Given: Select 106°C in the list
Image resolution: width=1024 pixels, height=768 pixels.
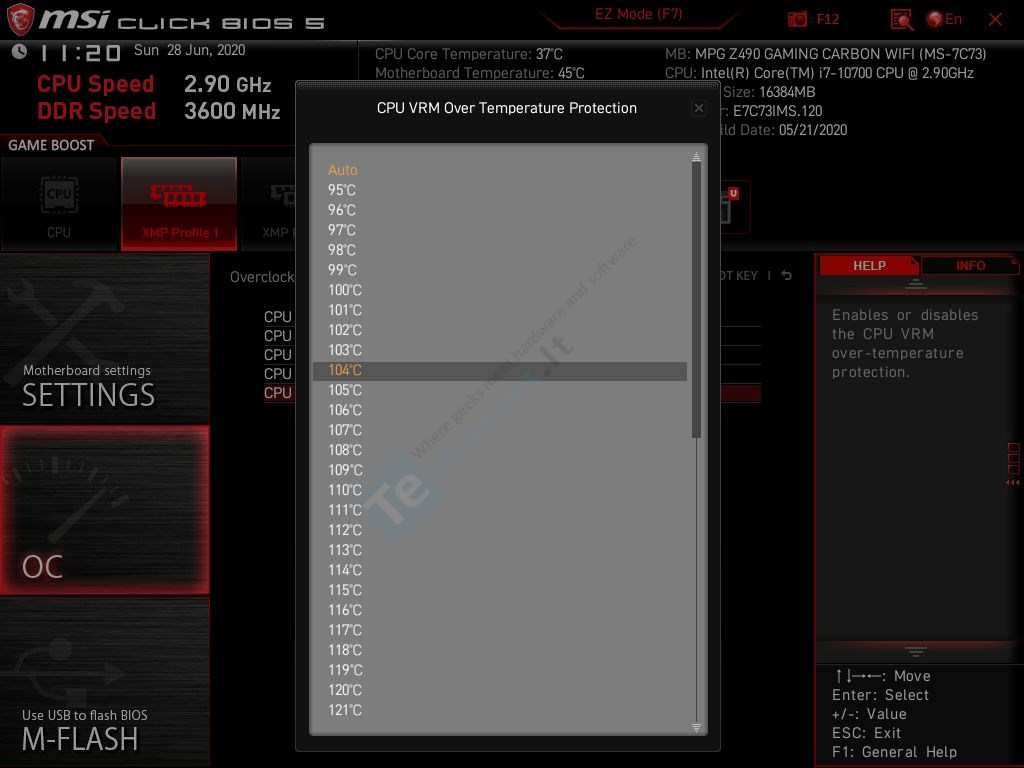Looking at the screenshot, I should 500,410.
